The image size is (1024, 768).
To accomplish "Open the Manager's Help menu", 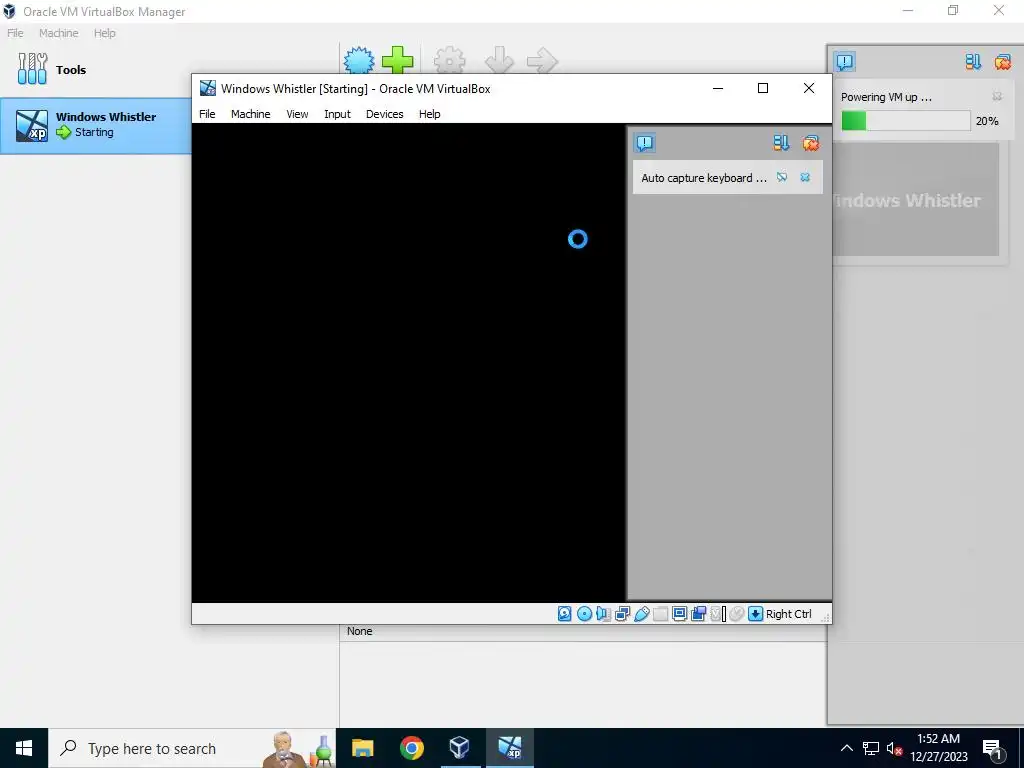I will [104, 33].
